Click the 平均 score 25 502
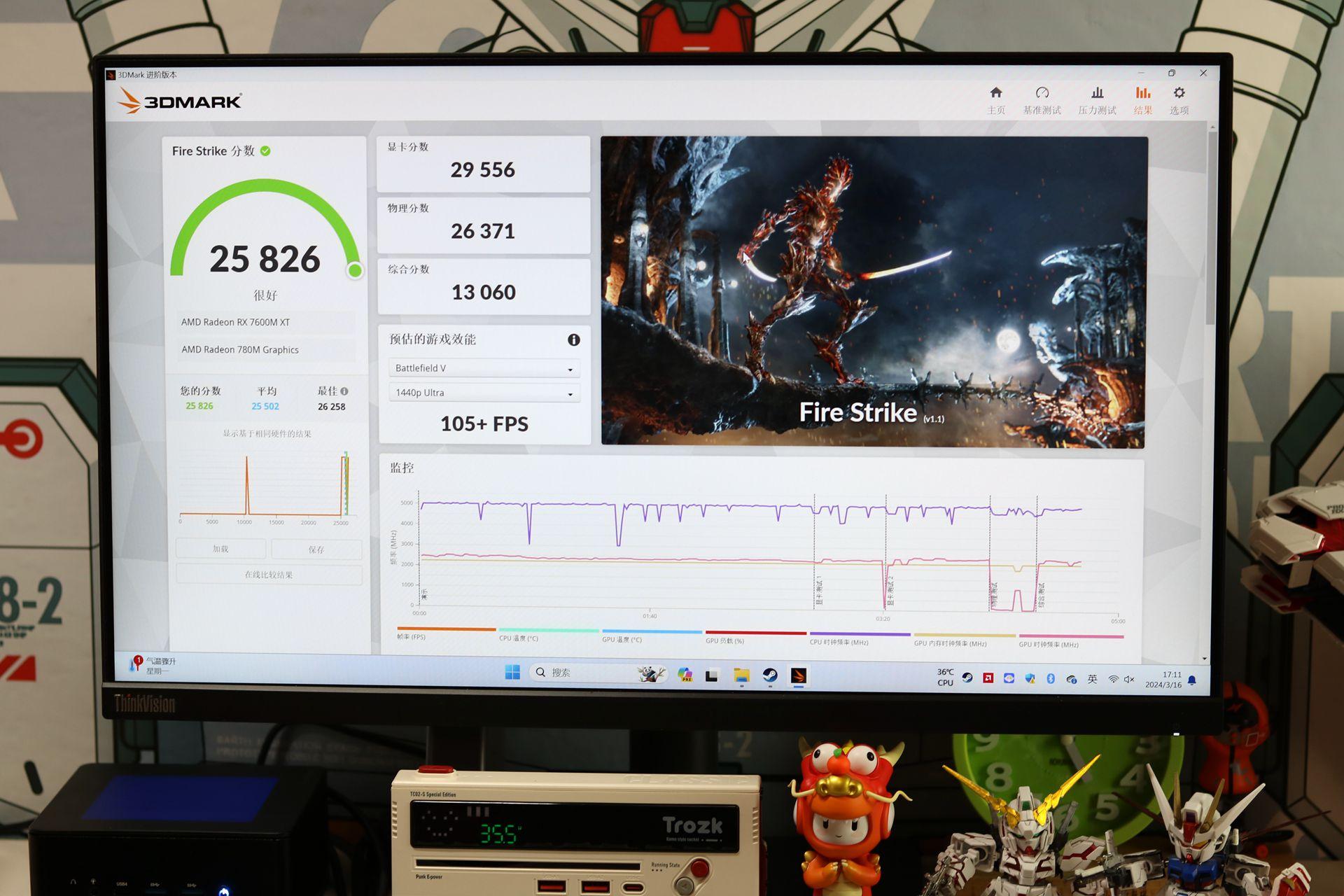The width and height of the screenshot is (1344, 896). pyautogui.click(x=265, y=406)
